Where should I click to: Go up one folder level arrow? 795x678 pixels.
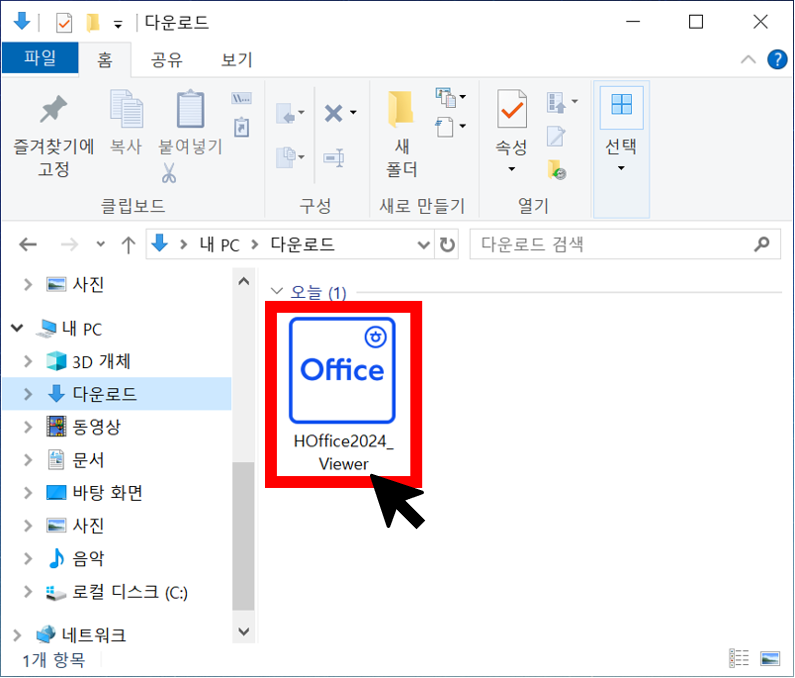[x=128, y=245]
